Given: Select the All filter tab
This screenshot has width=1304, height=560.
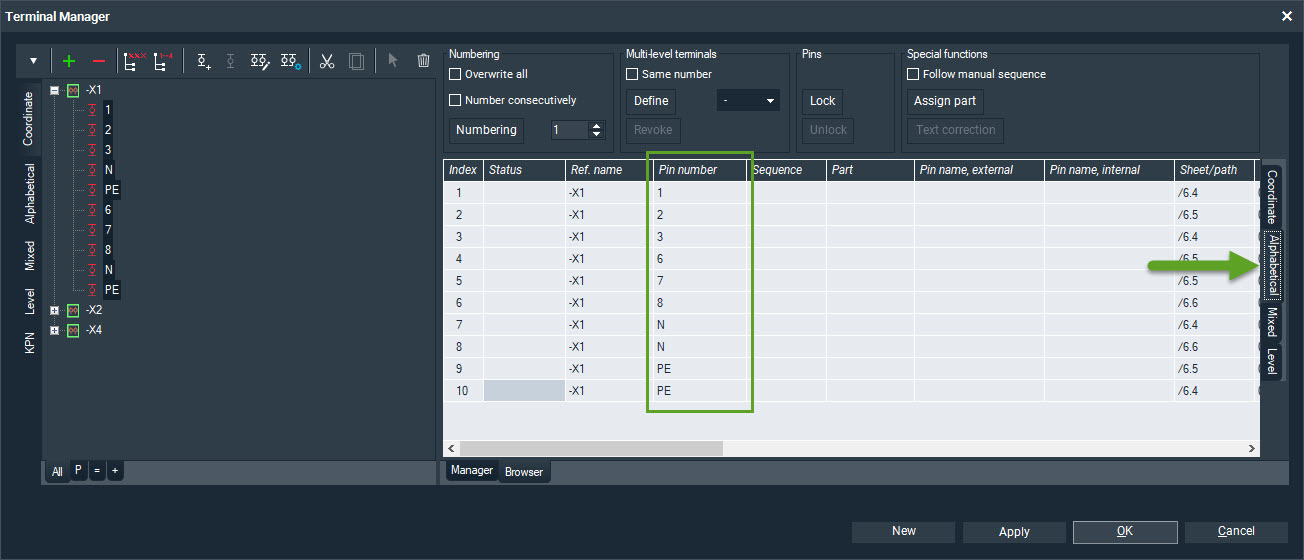Looking at the screenshot, I should click(x=57, y=471).
